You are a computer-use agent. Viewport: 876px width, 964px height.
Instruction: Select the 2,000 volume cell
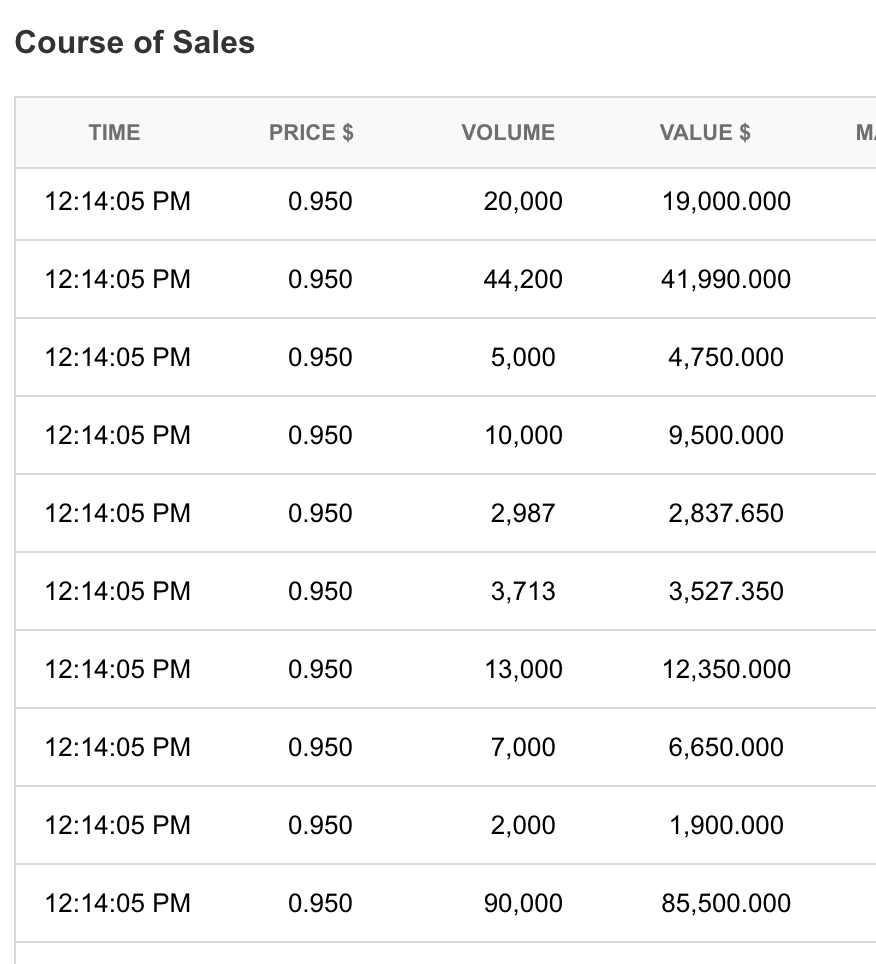pos(523,826)
